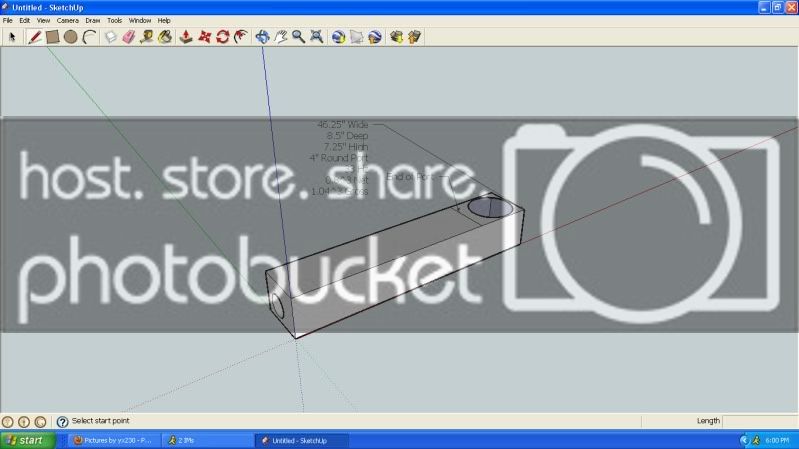Select the Offset tool

coord(241,37)
